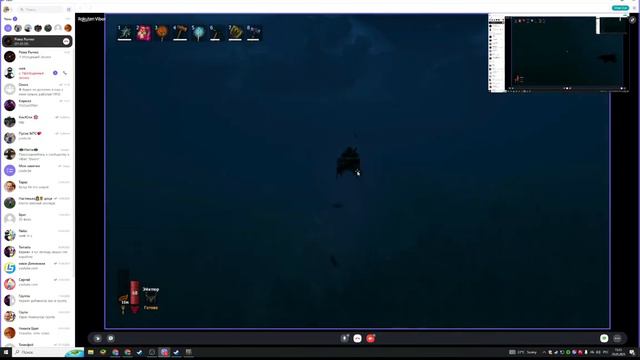Click the white hang-up button in the call bar
The image size is (640, 360).
click(358, 338)
